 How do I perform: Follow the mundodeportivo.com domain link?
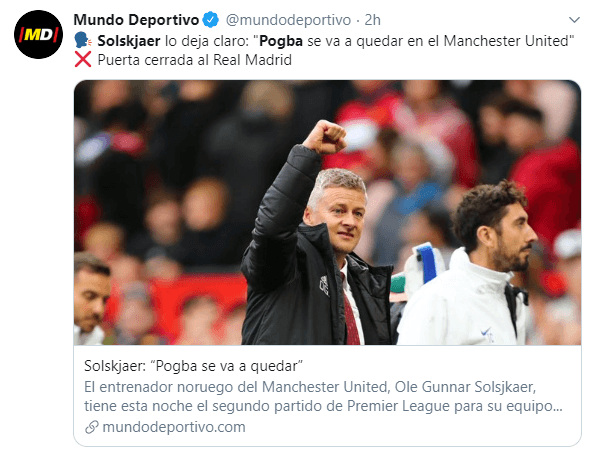[x=174, y=427]
